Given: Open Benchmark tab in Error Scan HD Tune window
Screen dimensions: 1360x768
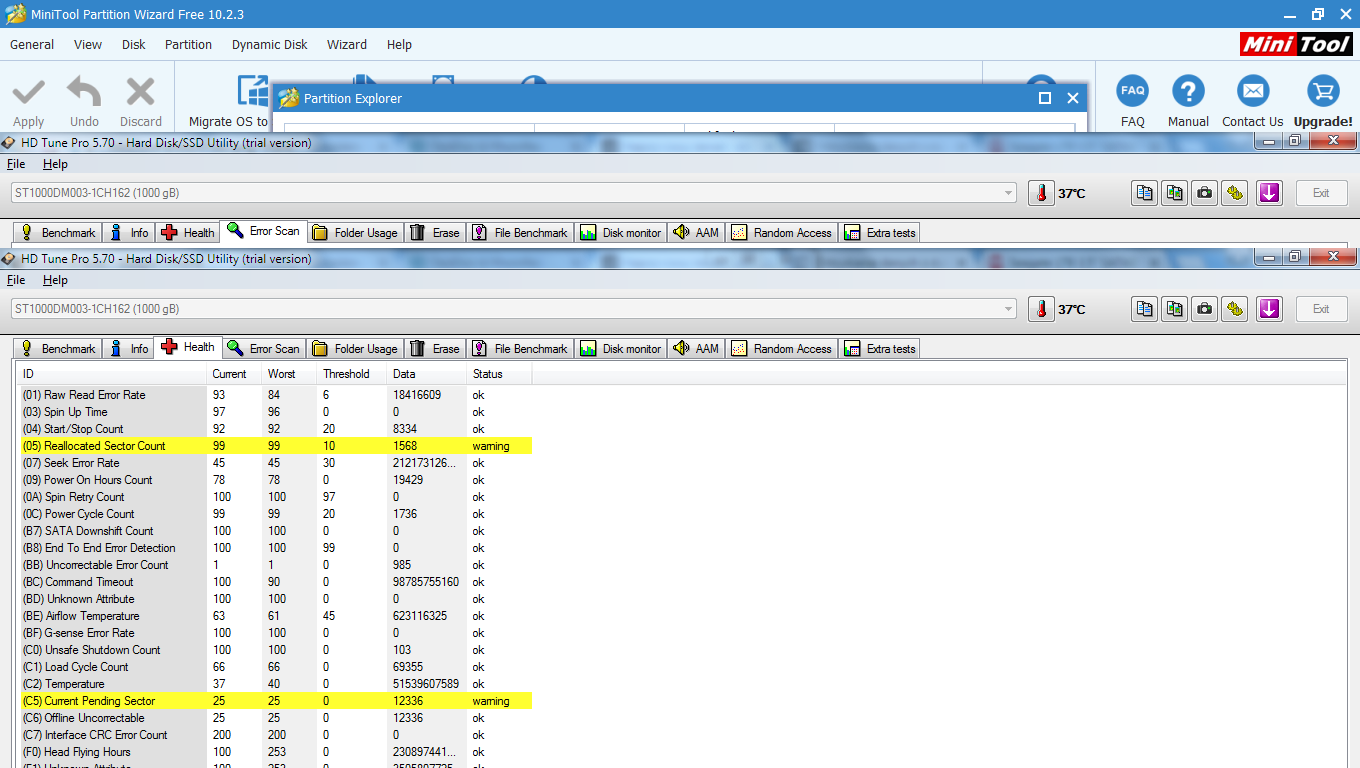Looking at the screenshot, I should [x=57, y=233].
